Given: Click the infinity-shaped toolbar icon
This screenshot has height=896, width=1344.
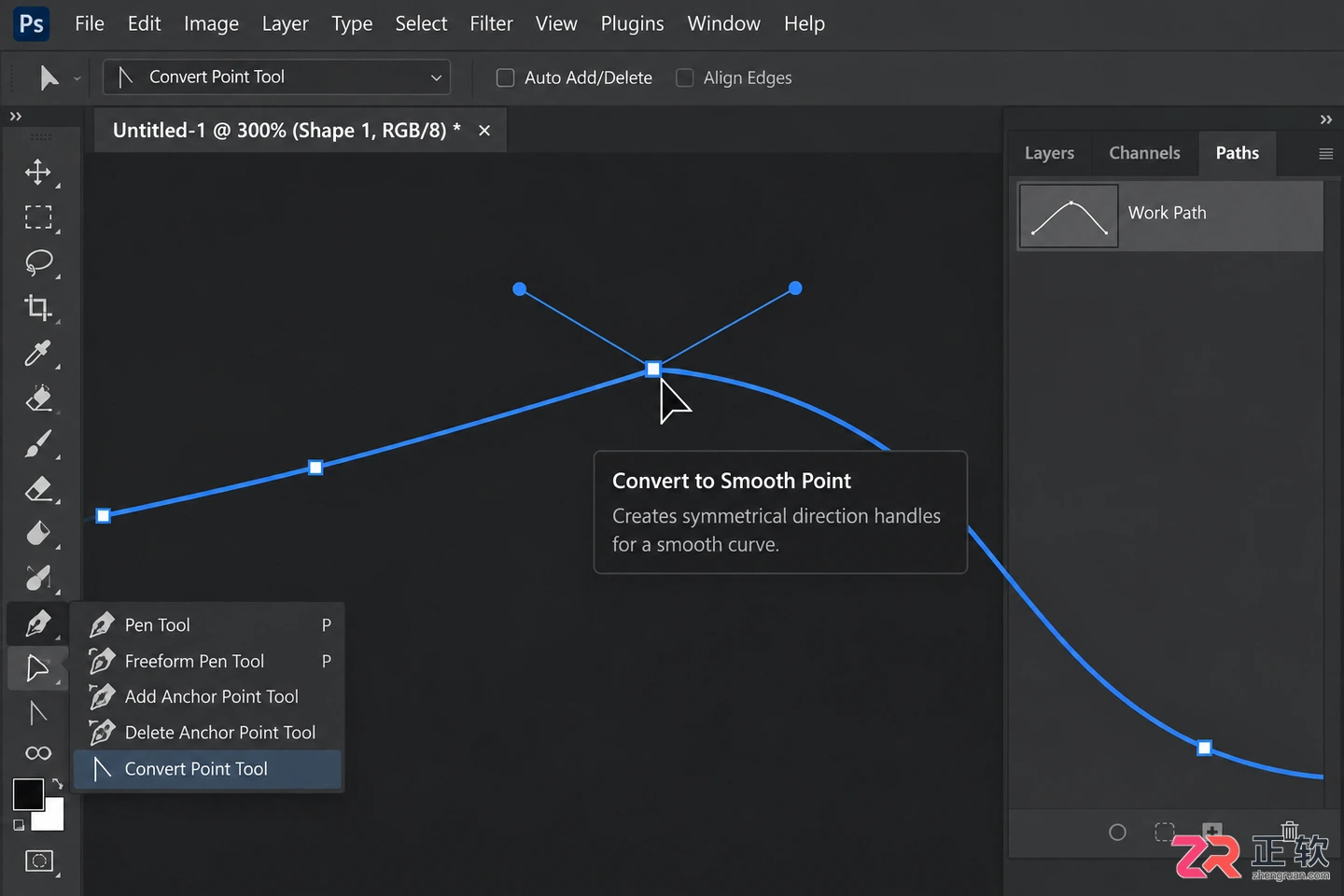Looking at the screenshot, I should tap(38, 752).
